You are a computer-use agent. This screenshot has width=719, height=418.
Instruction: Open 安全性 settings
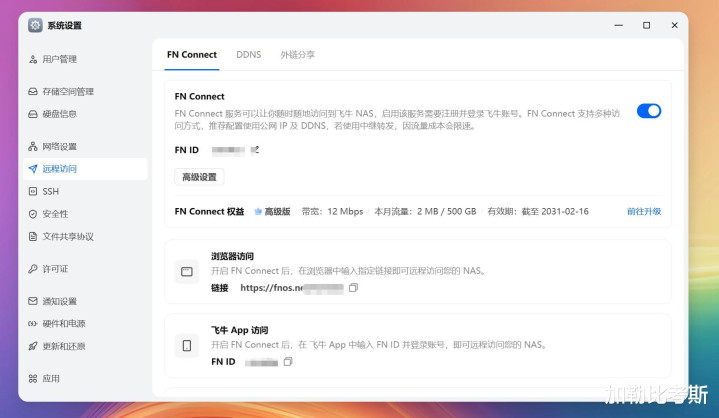pos(85,214)
